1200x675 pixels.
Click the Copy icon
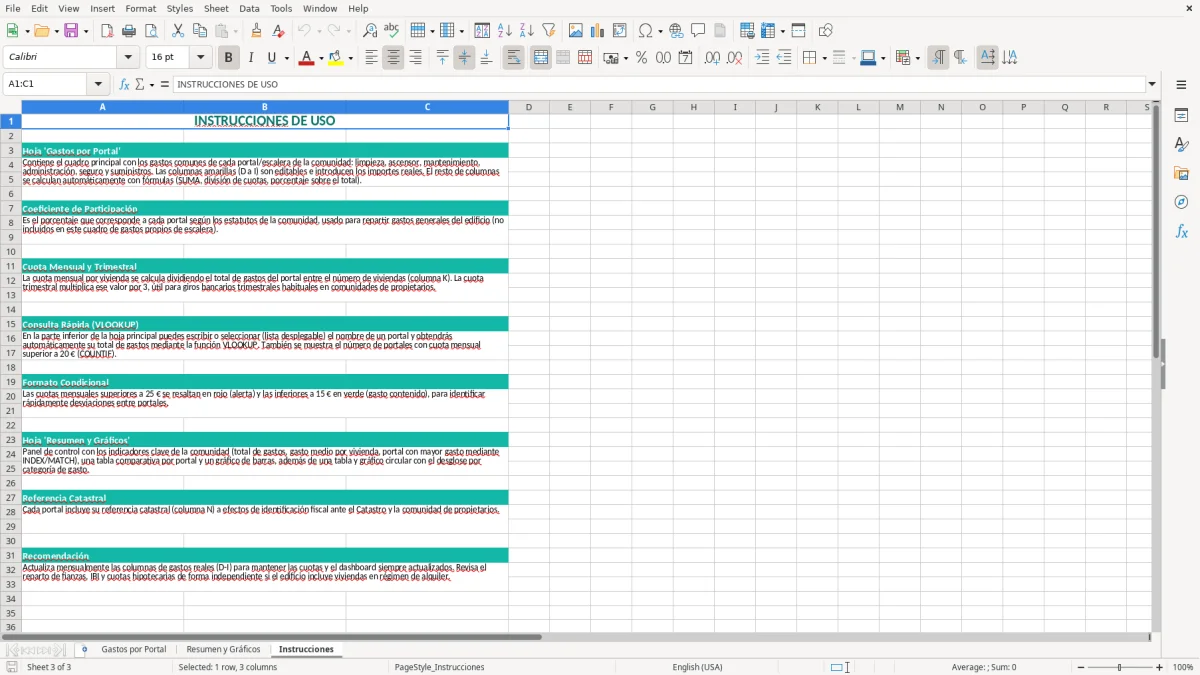coord(199,31)
